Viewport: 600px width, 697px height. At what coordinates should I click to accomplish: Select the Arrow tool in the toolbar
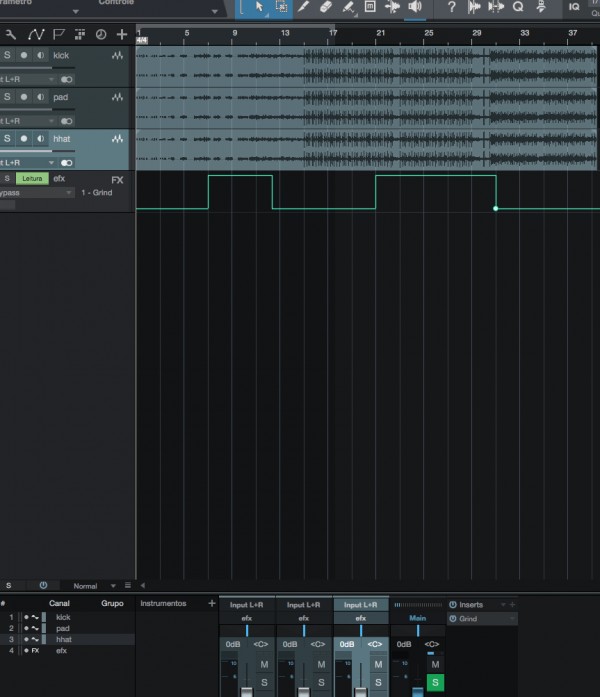pos(260,7)
